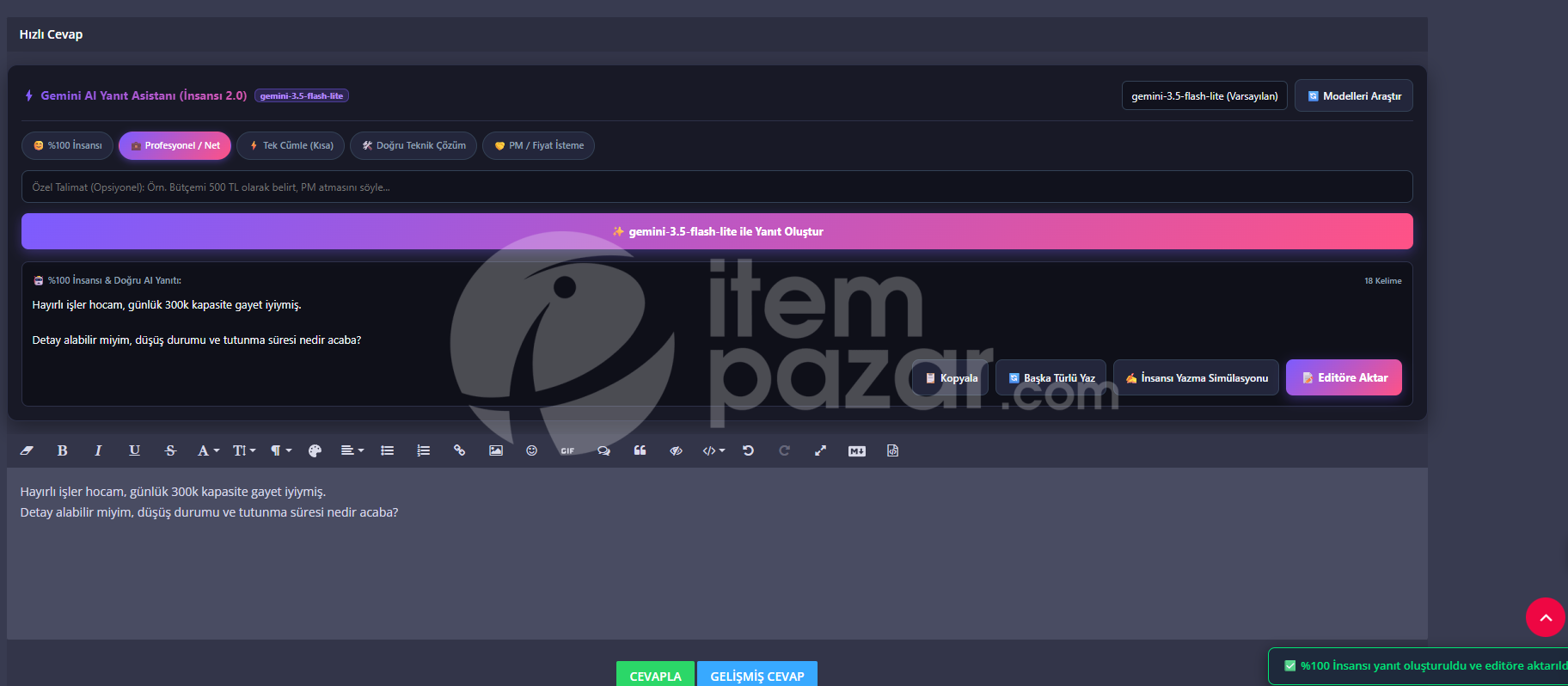Toggle strikethrough formatting in editor toolbar
The height and width of the screenshot is (686, 1568).
click(x=170, y=450)
